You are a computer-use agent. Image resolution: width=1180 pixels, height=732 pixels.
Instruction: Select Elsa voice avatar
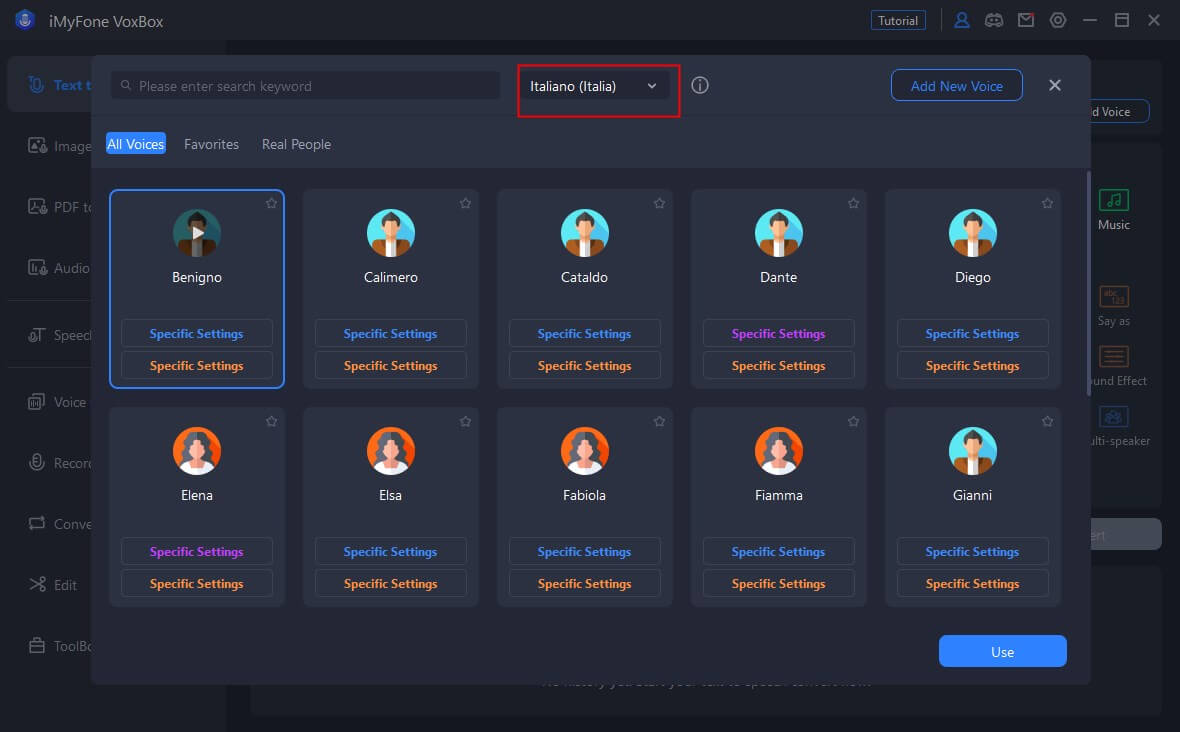pyautogui.click(x=391, y=451)
